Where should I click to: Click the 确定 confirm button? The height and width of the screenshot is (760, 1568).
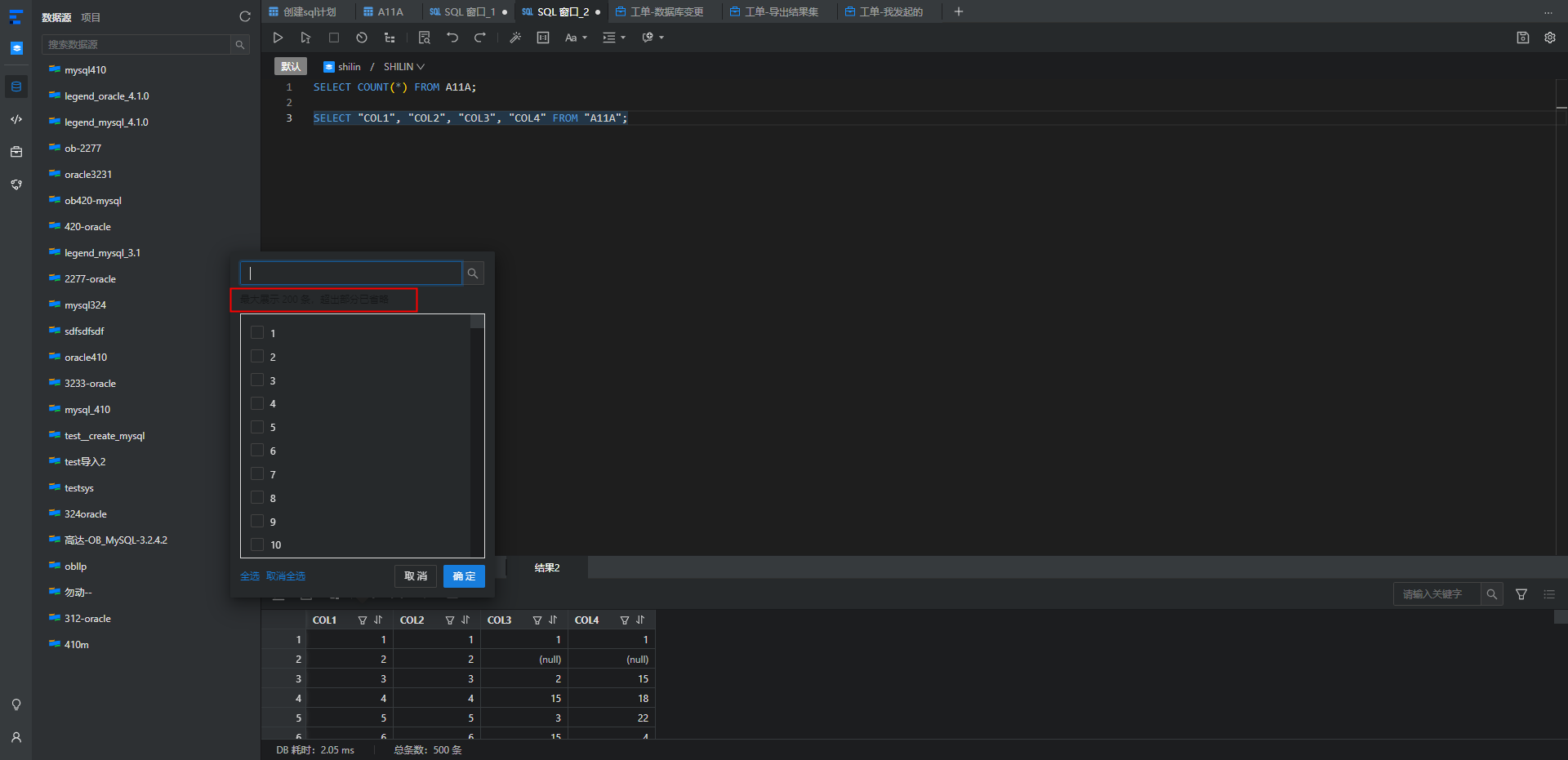pyautogui.click(x=463, y=576)
